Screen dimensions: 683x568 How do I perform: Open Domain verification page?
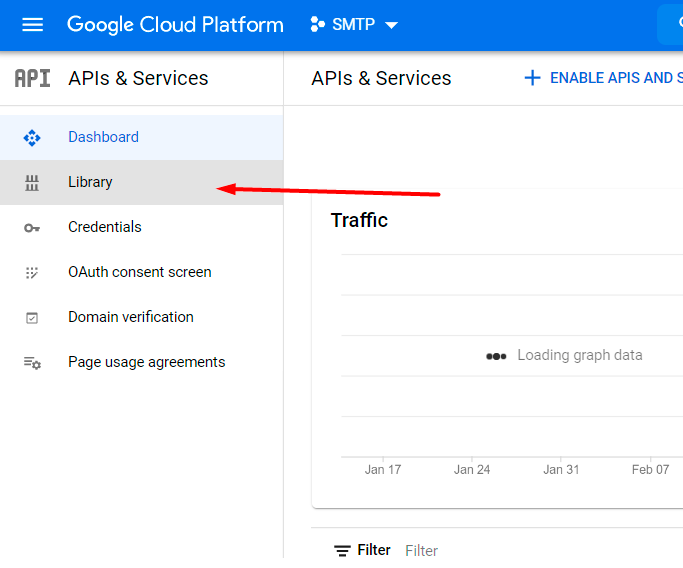[131, 317]
